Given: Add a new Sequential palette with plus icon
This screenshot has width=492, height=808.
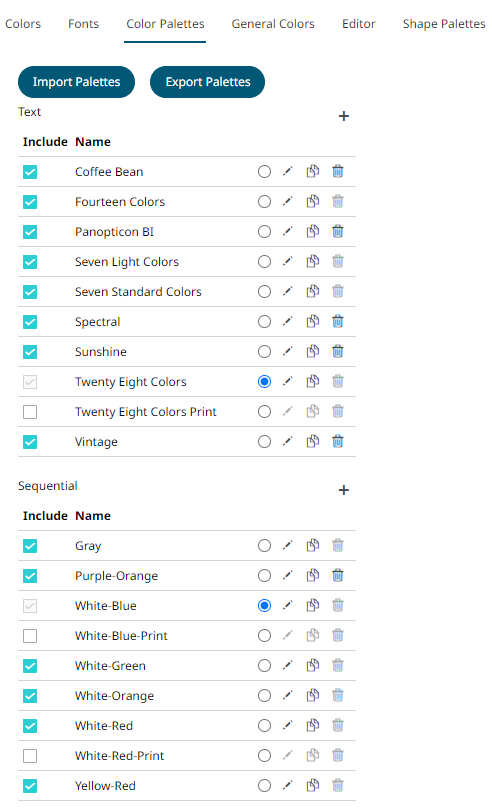Looking at the screenshot, I should click(344, 490).
